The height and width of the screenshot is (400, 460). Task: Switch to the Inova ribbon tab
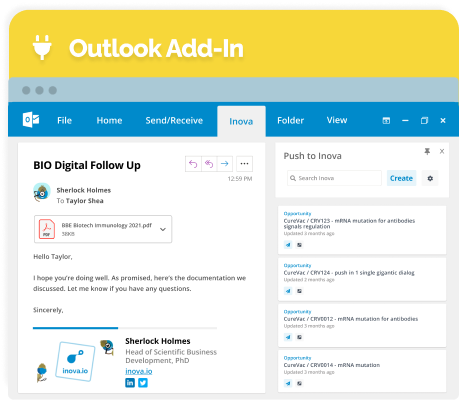(241, 121)
